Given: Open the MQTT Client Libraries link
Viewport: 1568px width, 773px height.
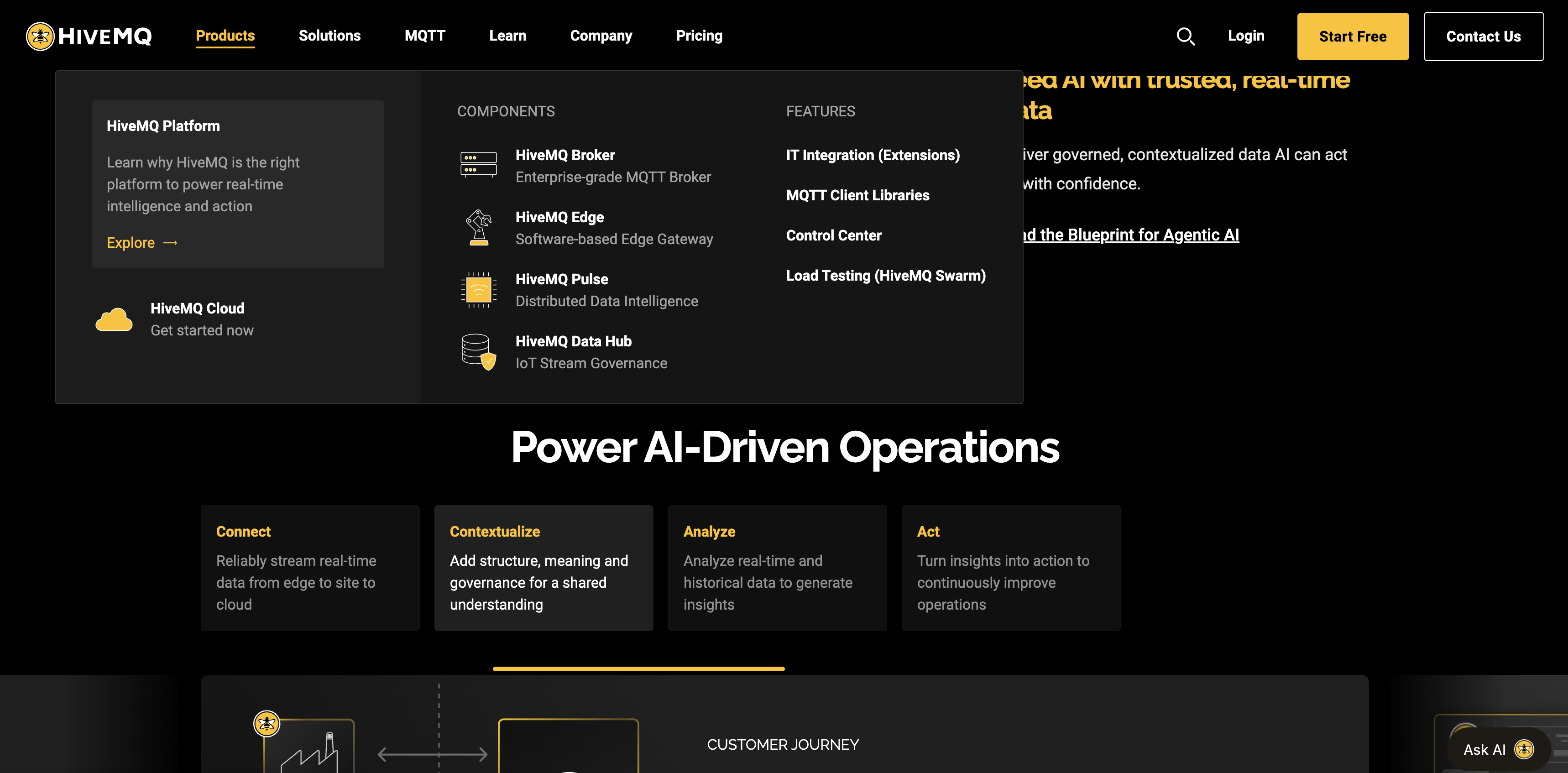Looking at the screenshot, I should pos(857,195).
